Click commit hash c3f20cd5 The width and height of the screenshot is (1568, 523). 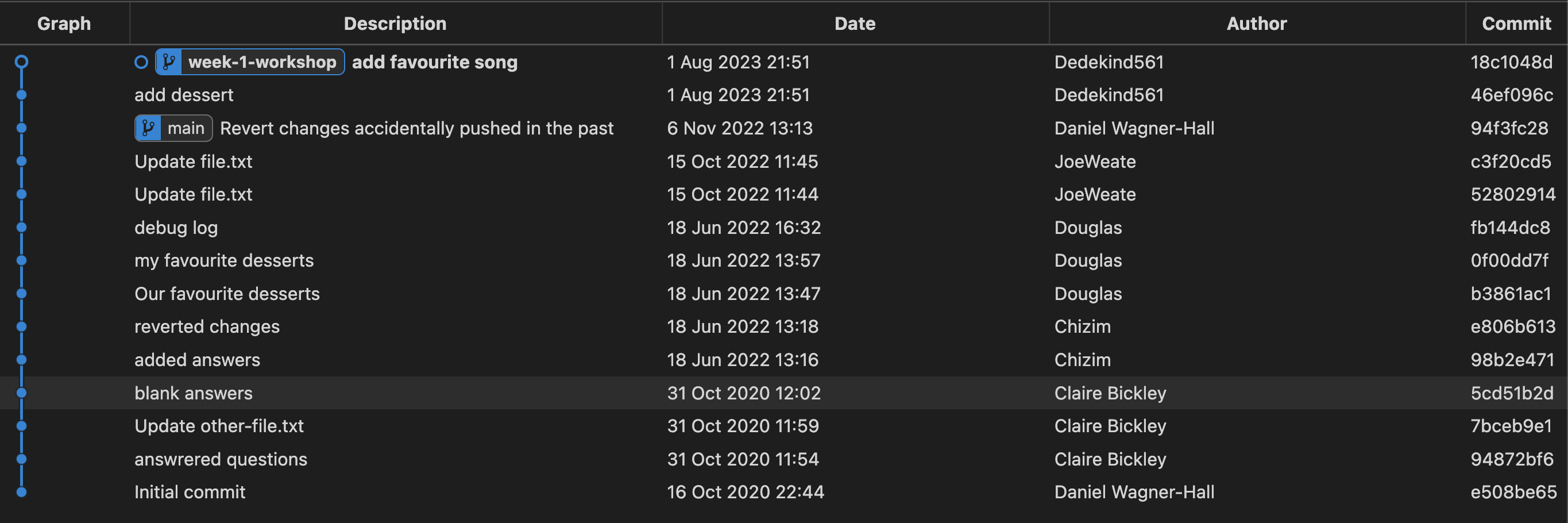pyautogui.click(x=1511, y=161)
